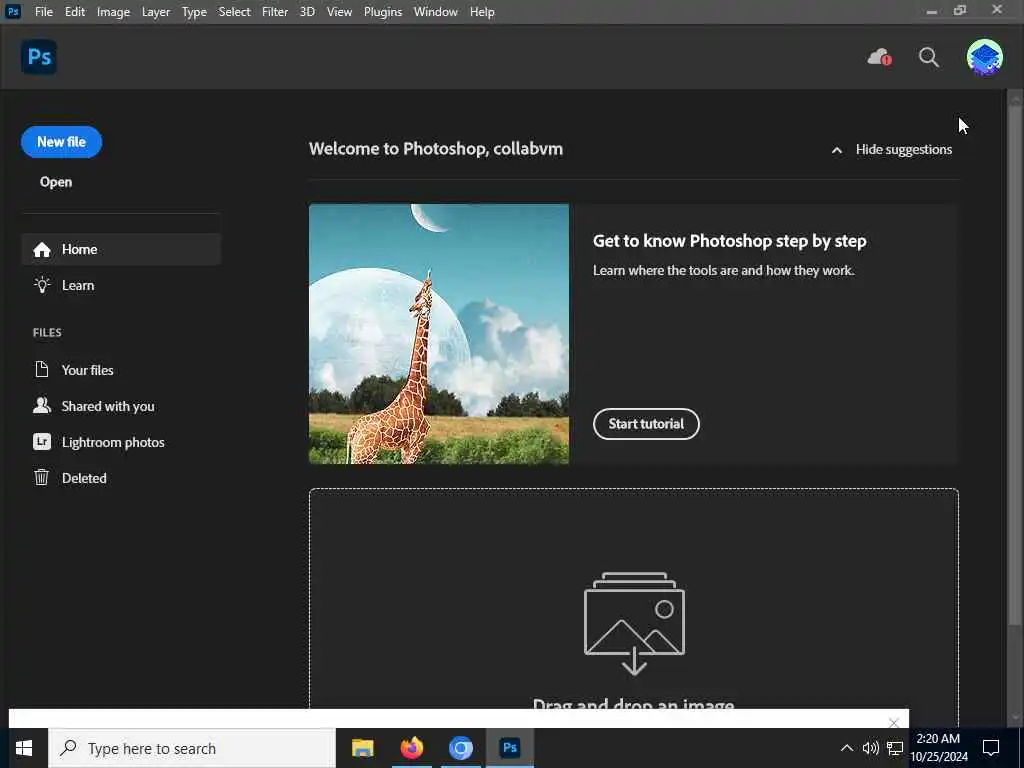Close the white notification bar
Image resolution: width=1024 pixels, height=768 pixels.
click(x=893, y=722)
